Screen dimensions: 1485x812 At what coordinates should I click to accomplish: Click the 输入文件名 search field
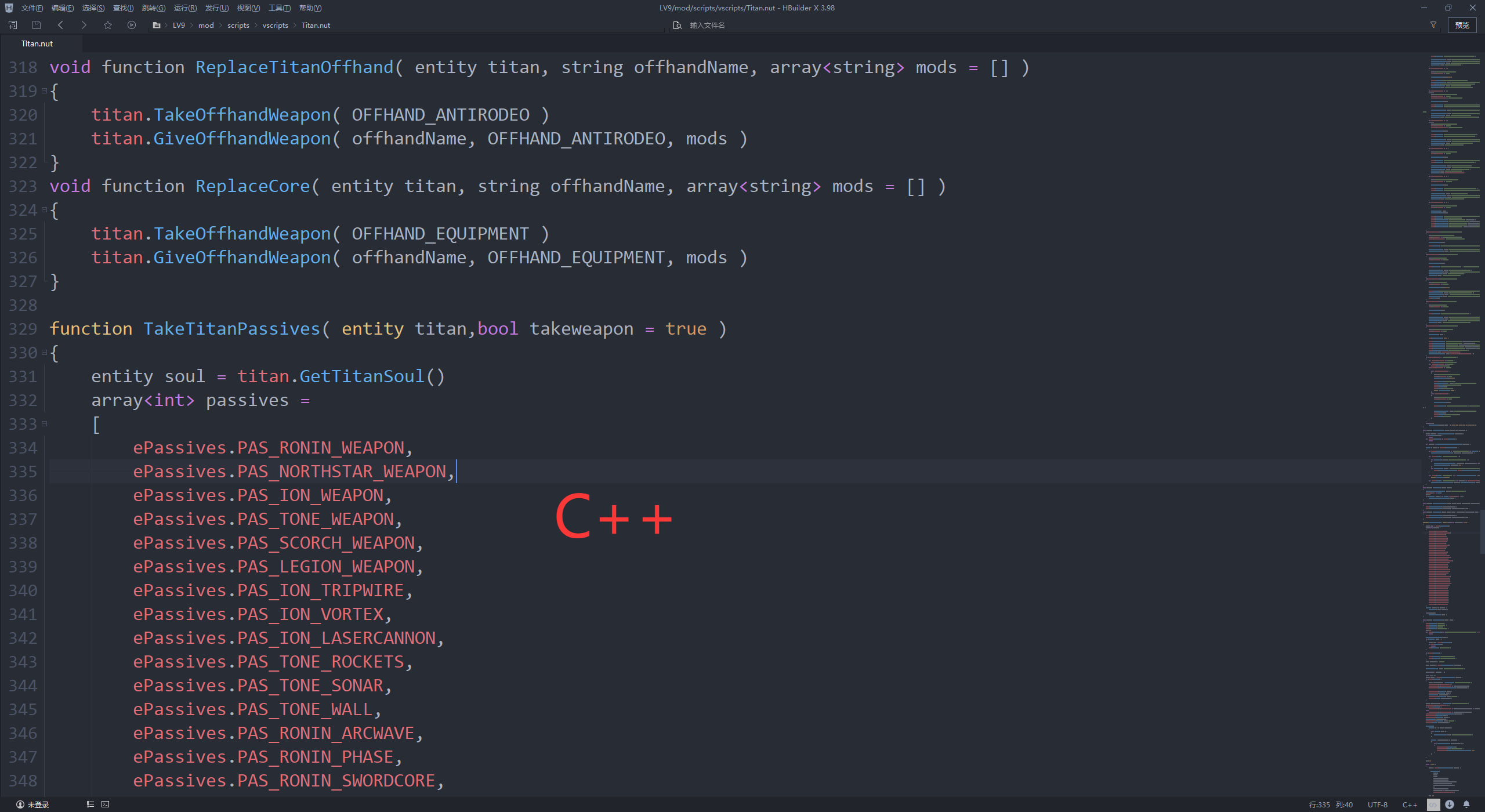click(x=707, y=25)
